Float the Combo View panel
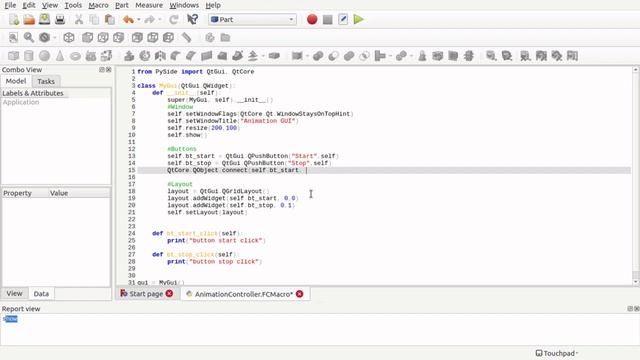 pyautogui.click(x=102, y=70)
